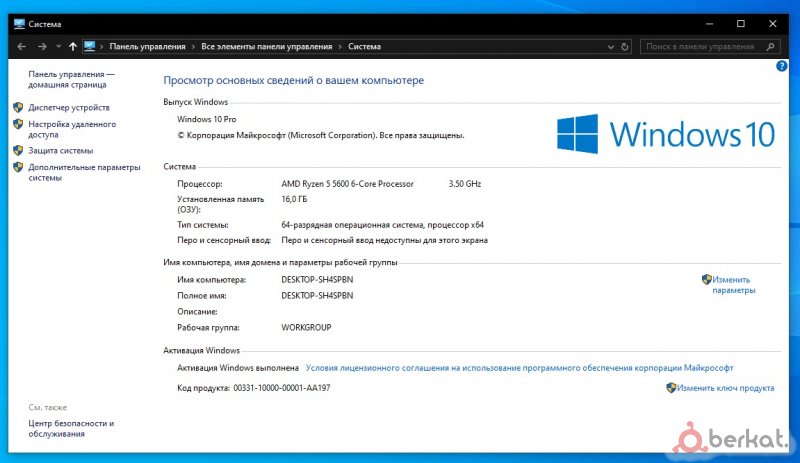
Task: Click the shield icon next to Изменить ключ продукта
Action: coord(671,388)
